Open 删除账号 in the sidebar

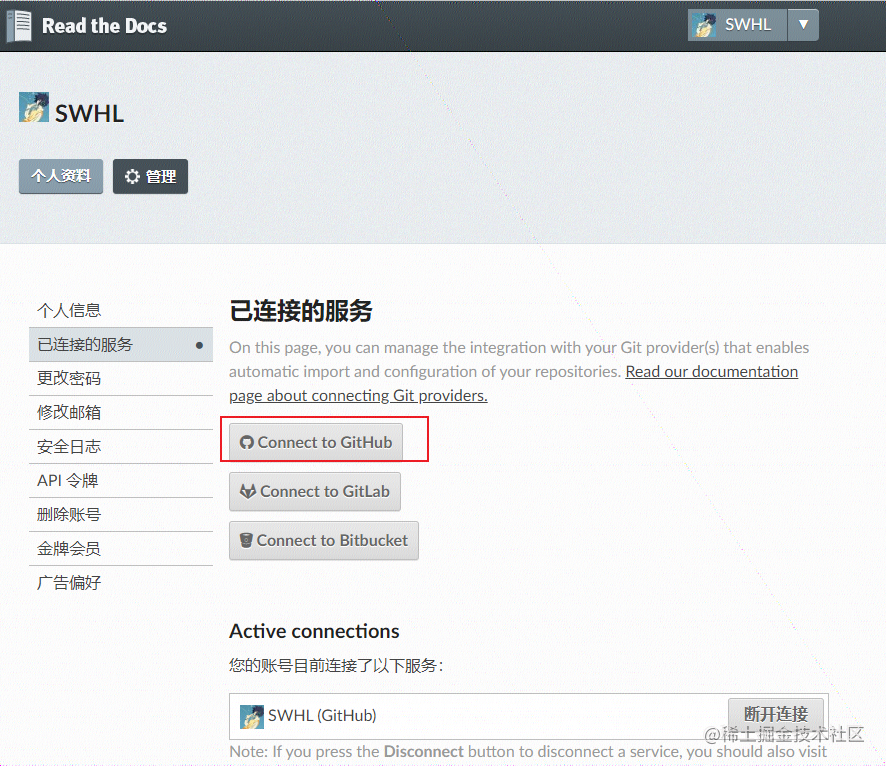[121, 515]
